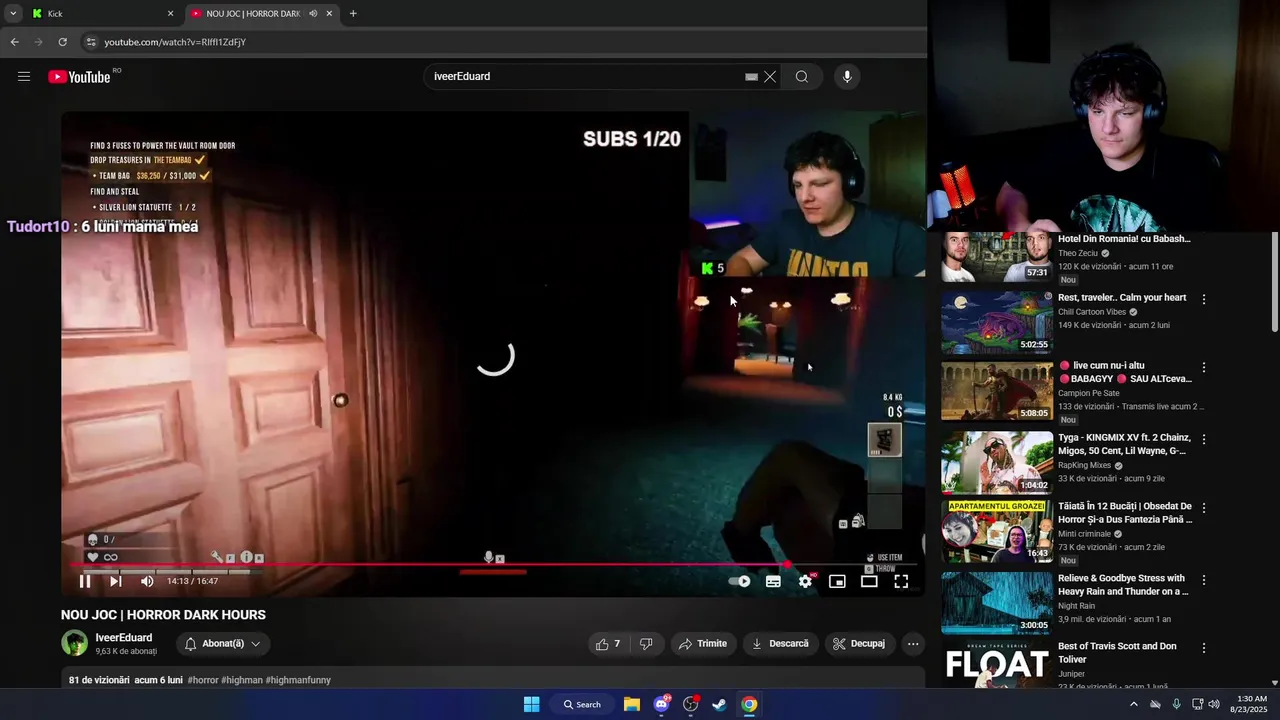Go to the YouTube home logo
This screenshot has width=1280, height=720.
(79, 77)
